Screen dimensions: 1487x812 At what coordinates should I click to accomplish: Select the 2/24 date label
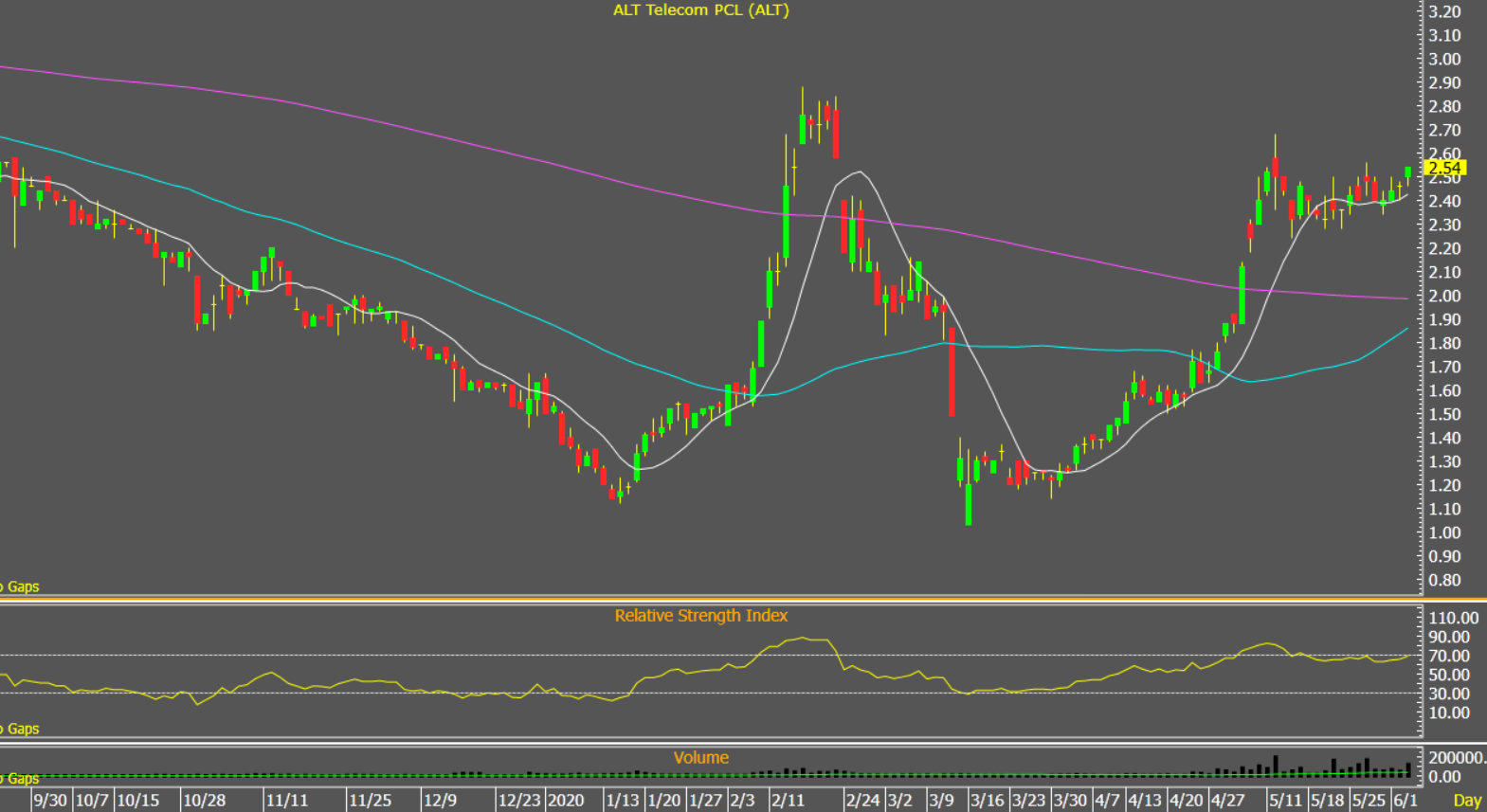863,801
